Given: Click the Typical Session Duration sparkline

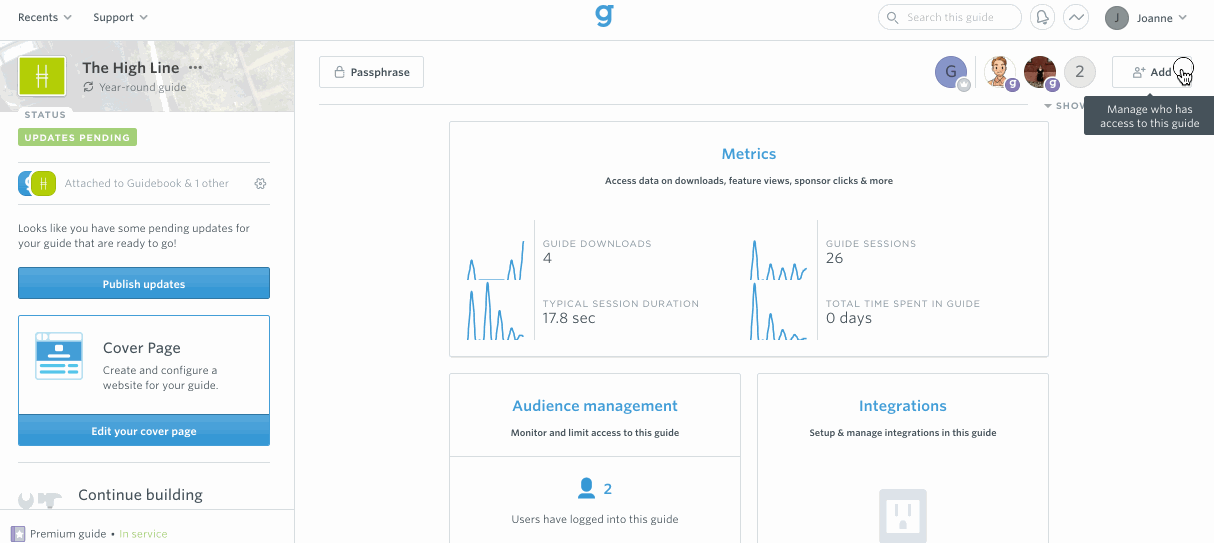Looking at the screenshot, I should [495, 311].
